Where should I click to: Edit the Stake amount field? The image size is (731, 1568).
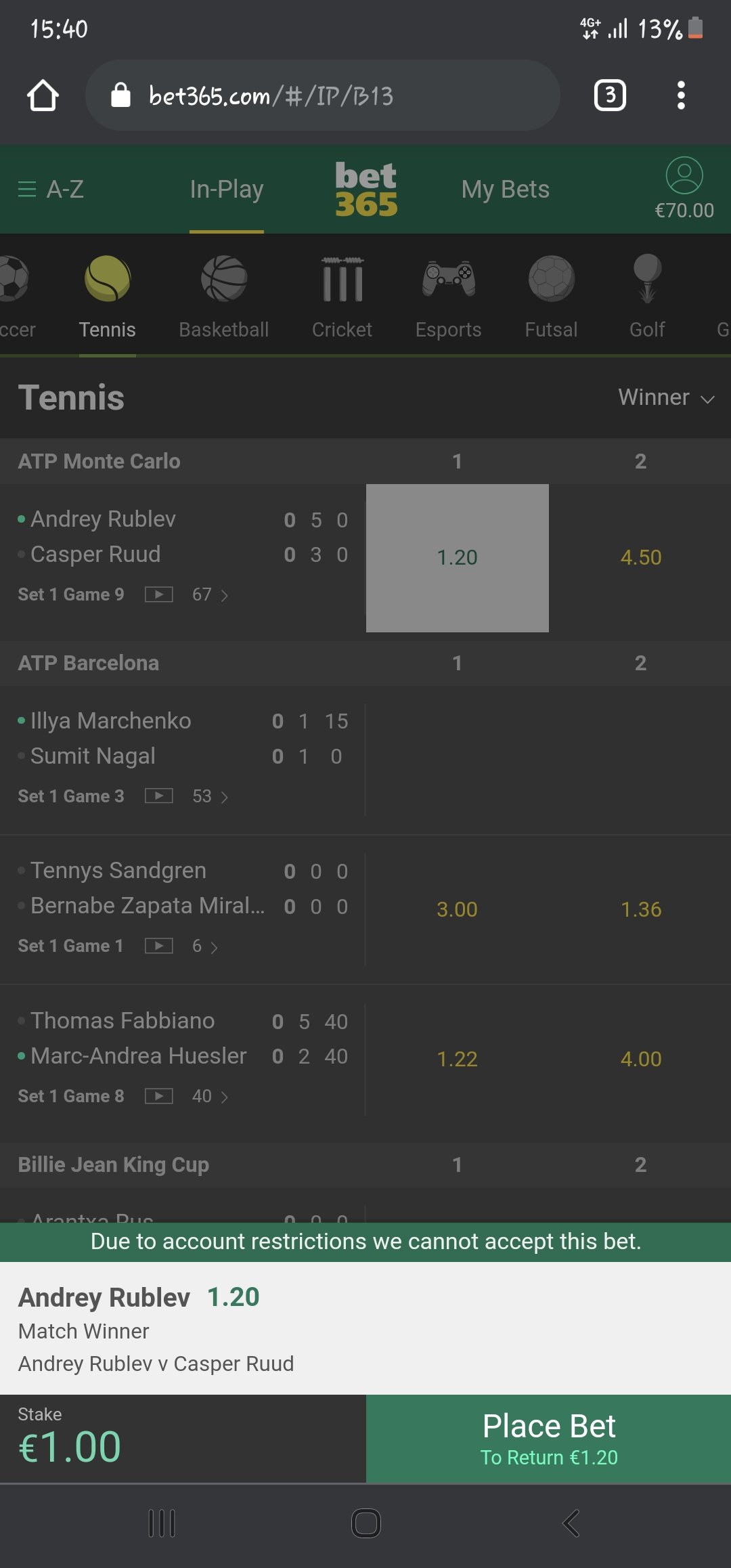tap(183, 1439)
